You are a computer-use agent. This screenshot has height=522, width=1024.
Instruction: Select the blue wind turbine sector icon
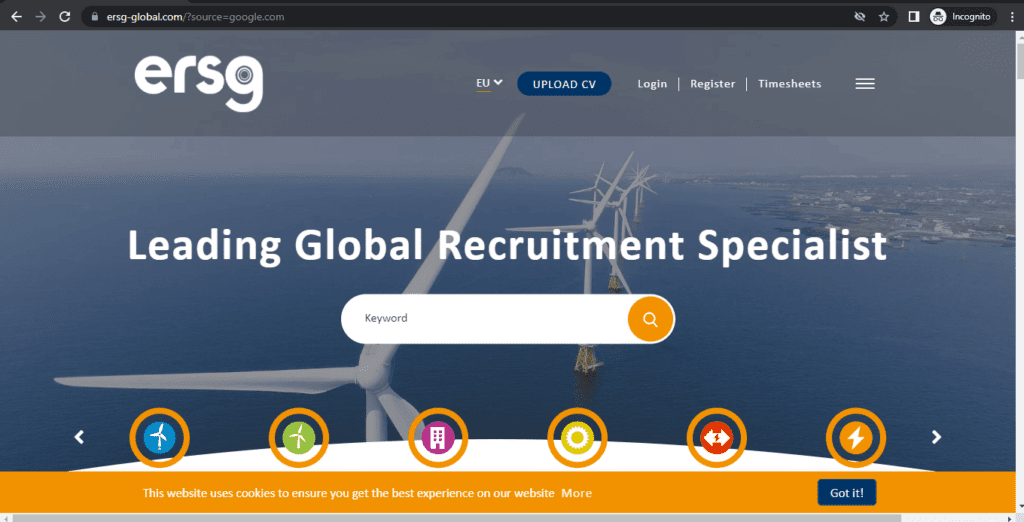(159, 437)
